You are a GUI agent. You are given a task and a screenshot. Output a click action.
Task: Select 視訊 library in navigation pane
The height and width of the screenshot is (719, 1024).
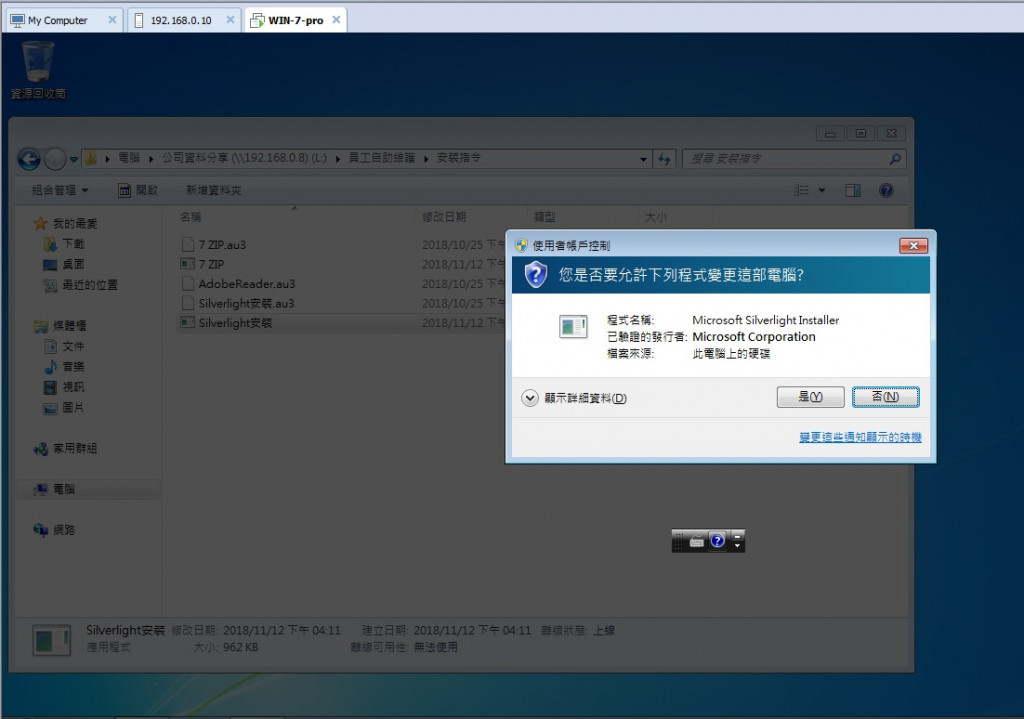click(63, 387)
